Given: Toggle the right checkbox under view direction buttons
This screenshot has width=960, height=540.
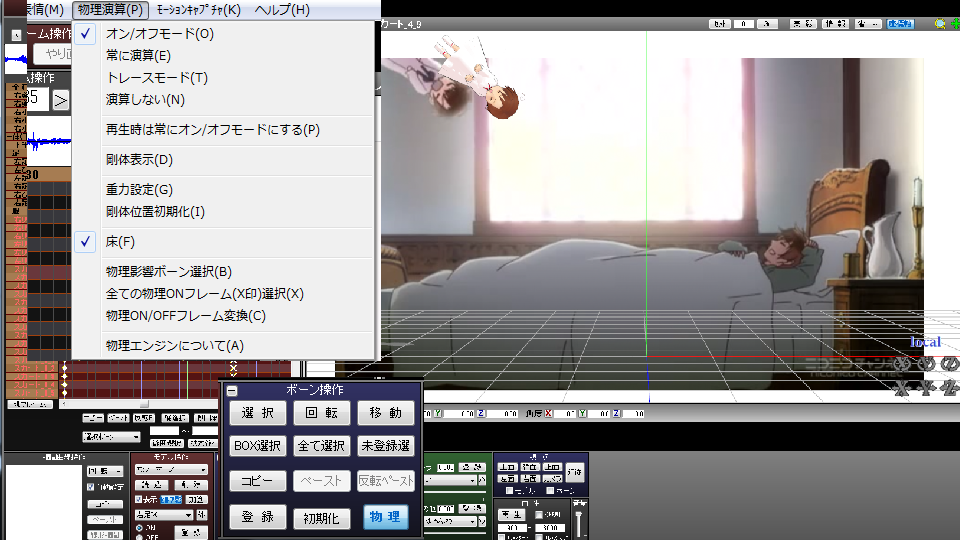Looking at the screenshot, I should point(550,490).
